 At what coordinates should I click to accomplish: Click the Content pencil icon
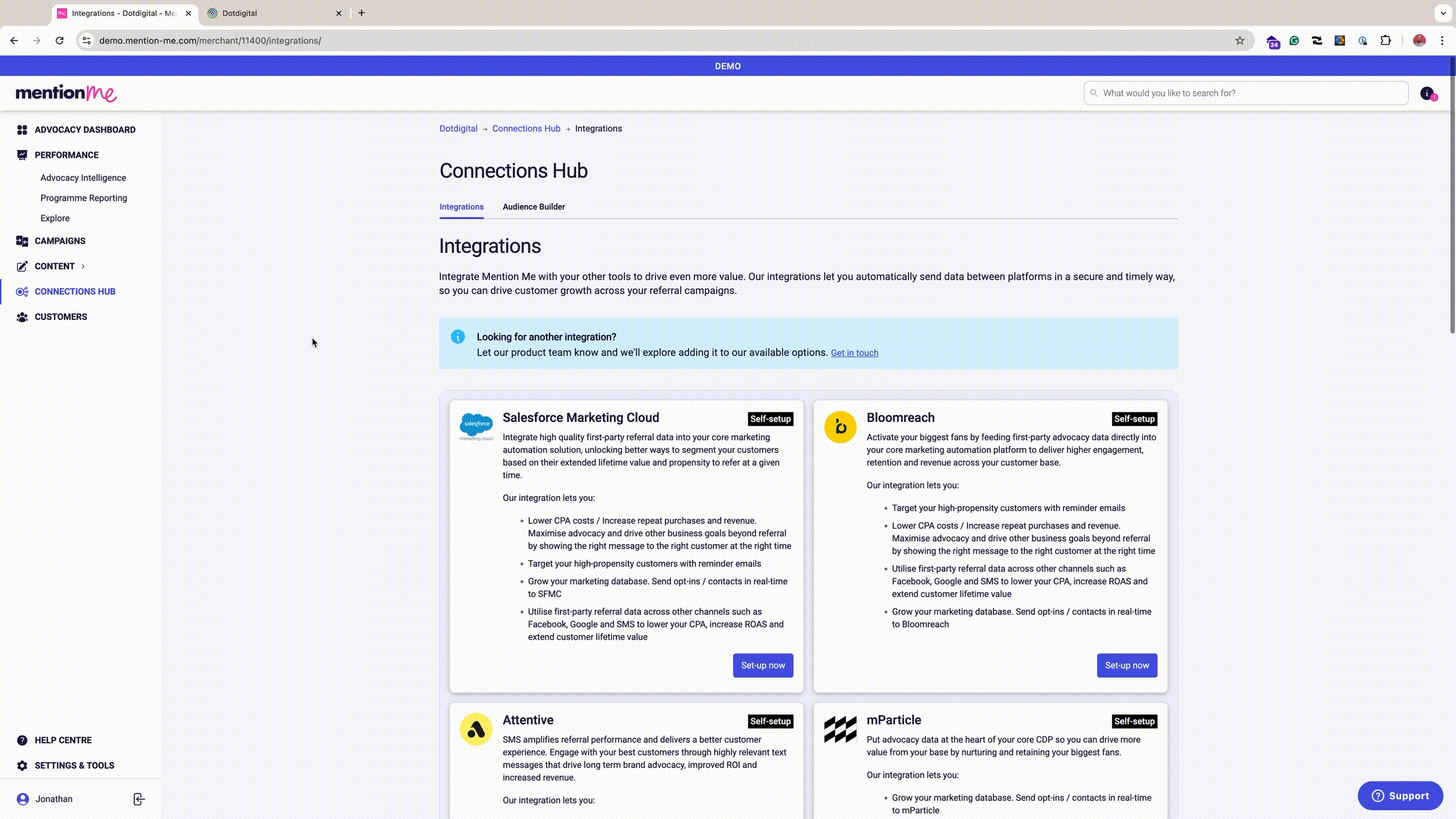pyautogui.click(x=22, y=266)
